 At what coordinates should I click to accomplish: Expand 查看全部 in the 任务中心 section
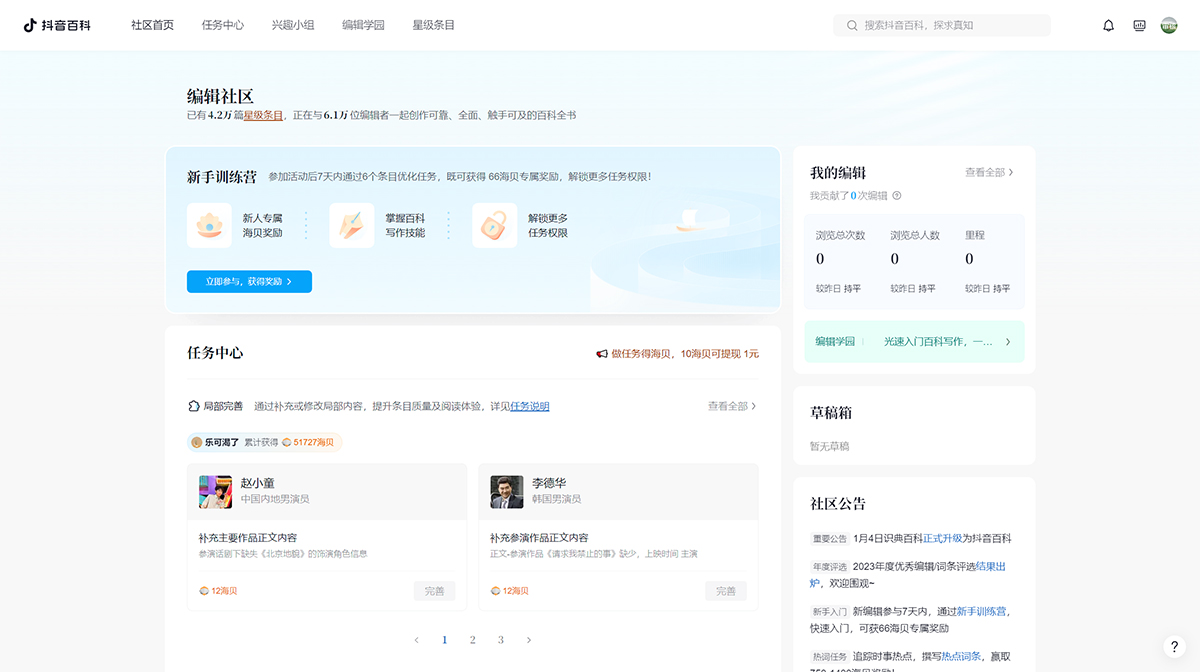tap(727, 406)
